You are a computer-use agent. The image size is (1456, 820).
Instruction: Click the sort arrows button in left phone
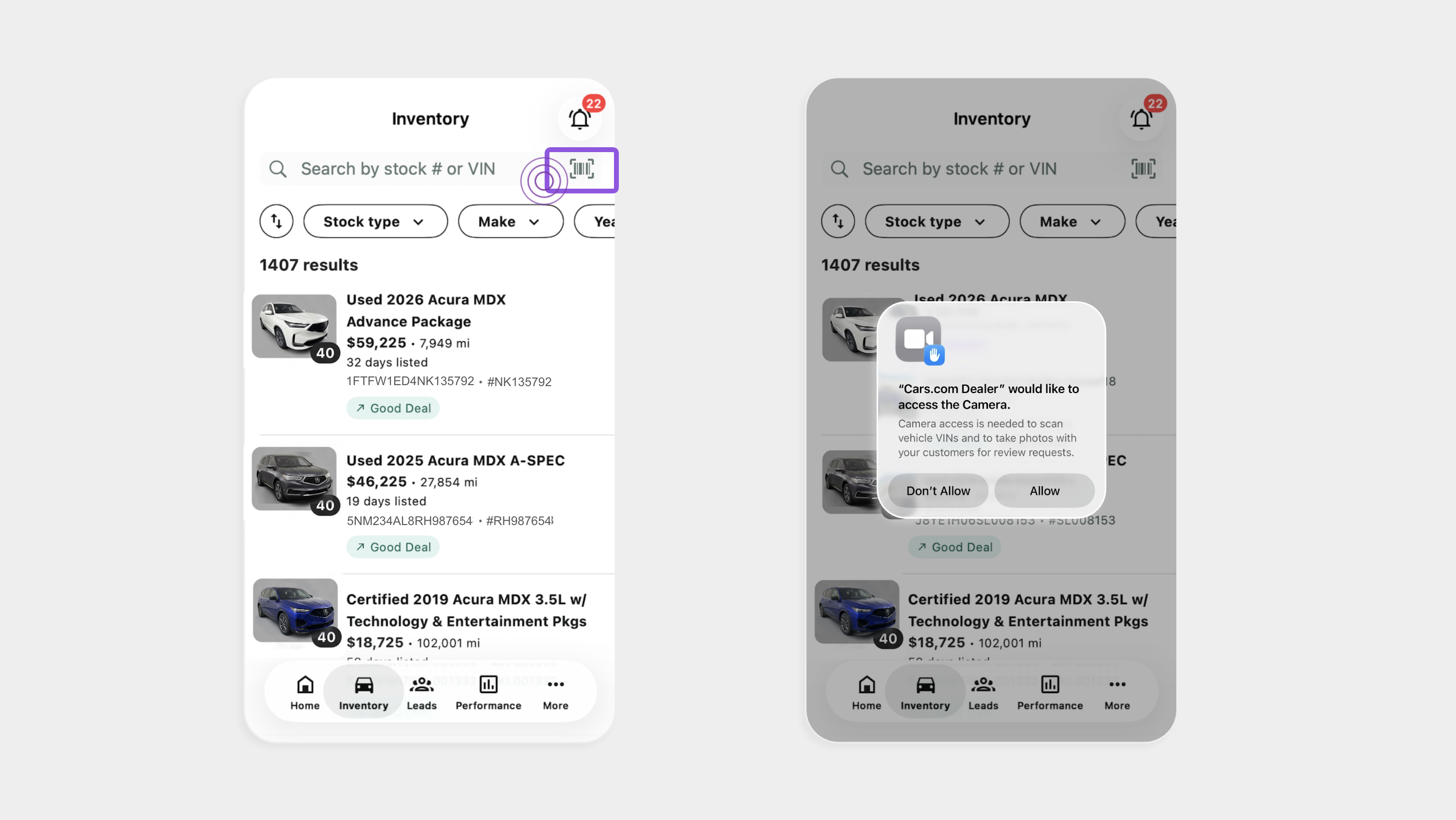(276, 221)
